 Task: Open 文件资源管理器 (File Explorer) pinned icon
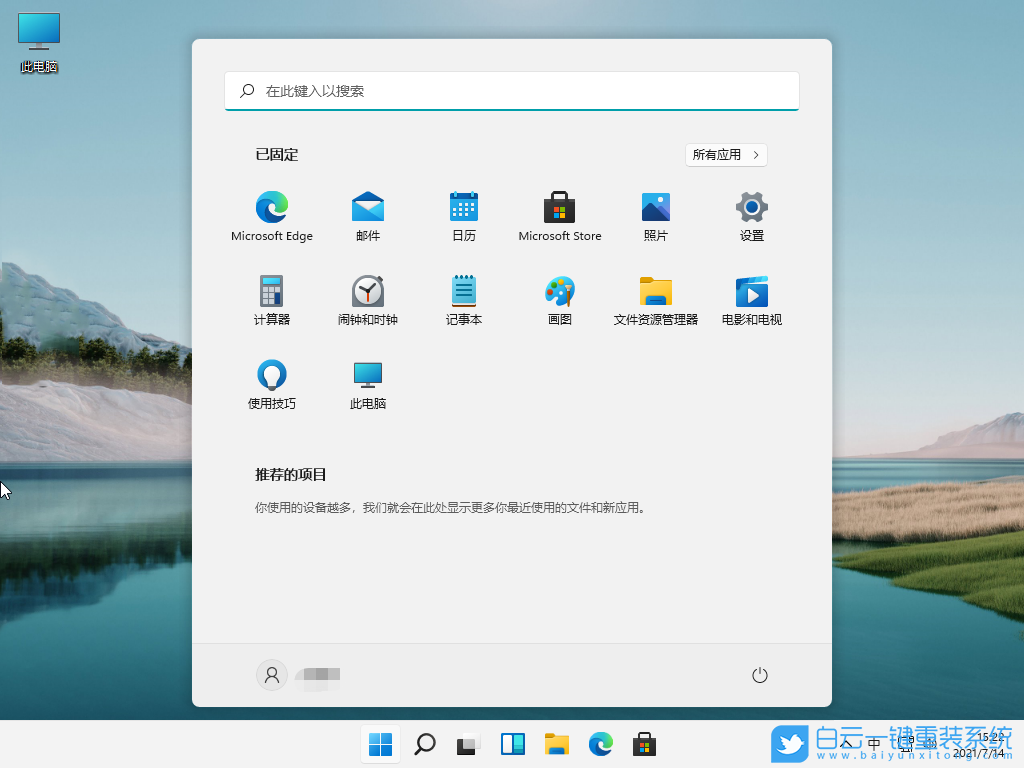pyautogui.click(x=655, y=291)
